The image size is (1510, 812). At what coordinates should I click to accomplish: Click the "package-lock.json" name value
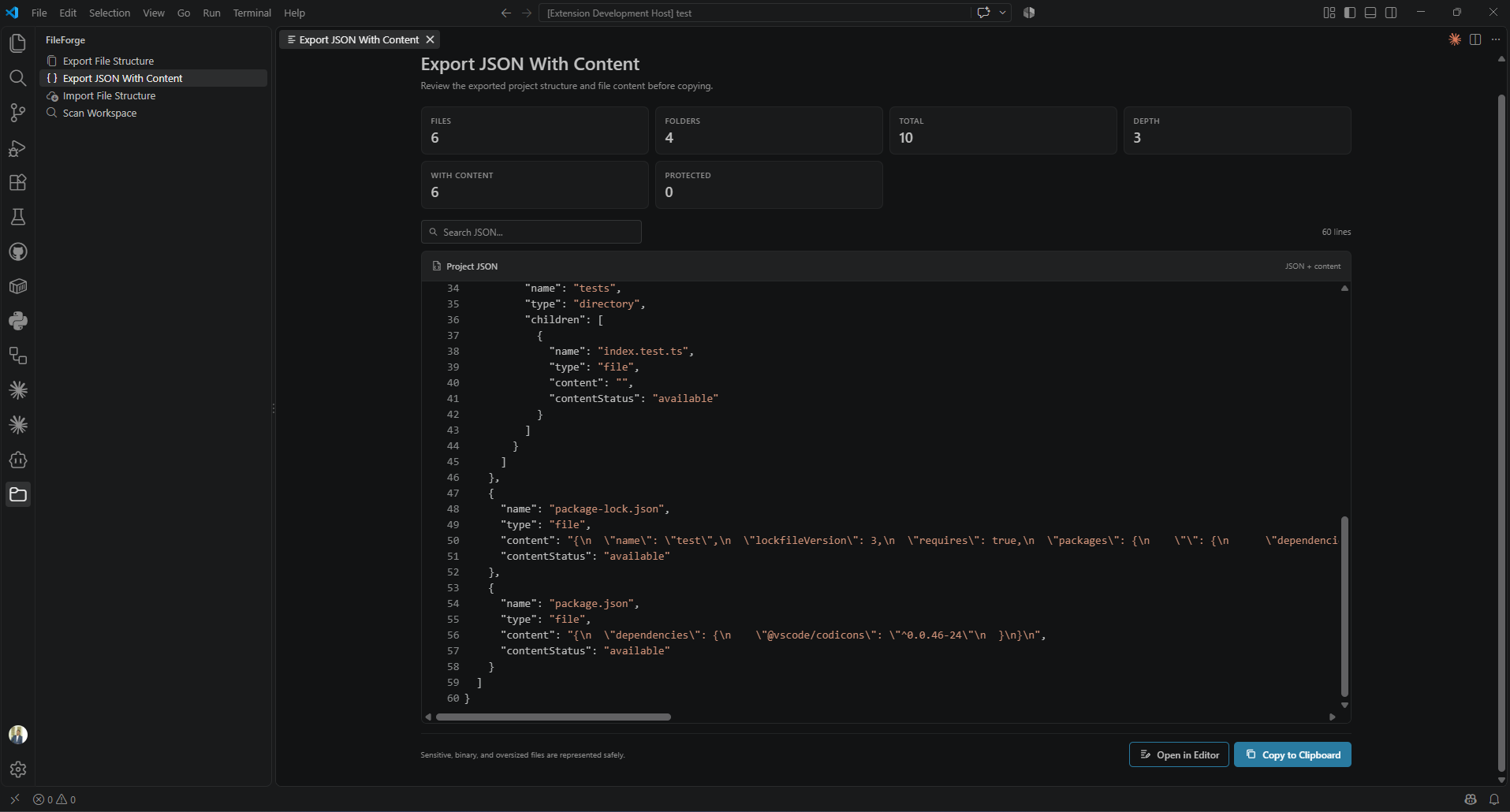[606, 508]
